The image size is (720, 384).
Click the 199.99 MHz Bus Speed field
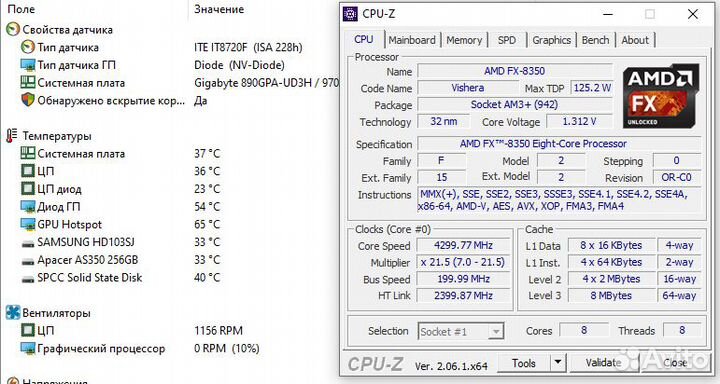click(x=463, y=279)
